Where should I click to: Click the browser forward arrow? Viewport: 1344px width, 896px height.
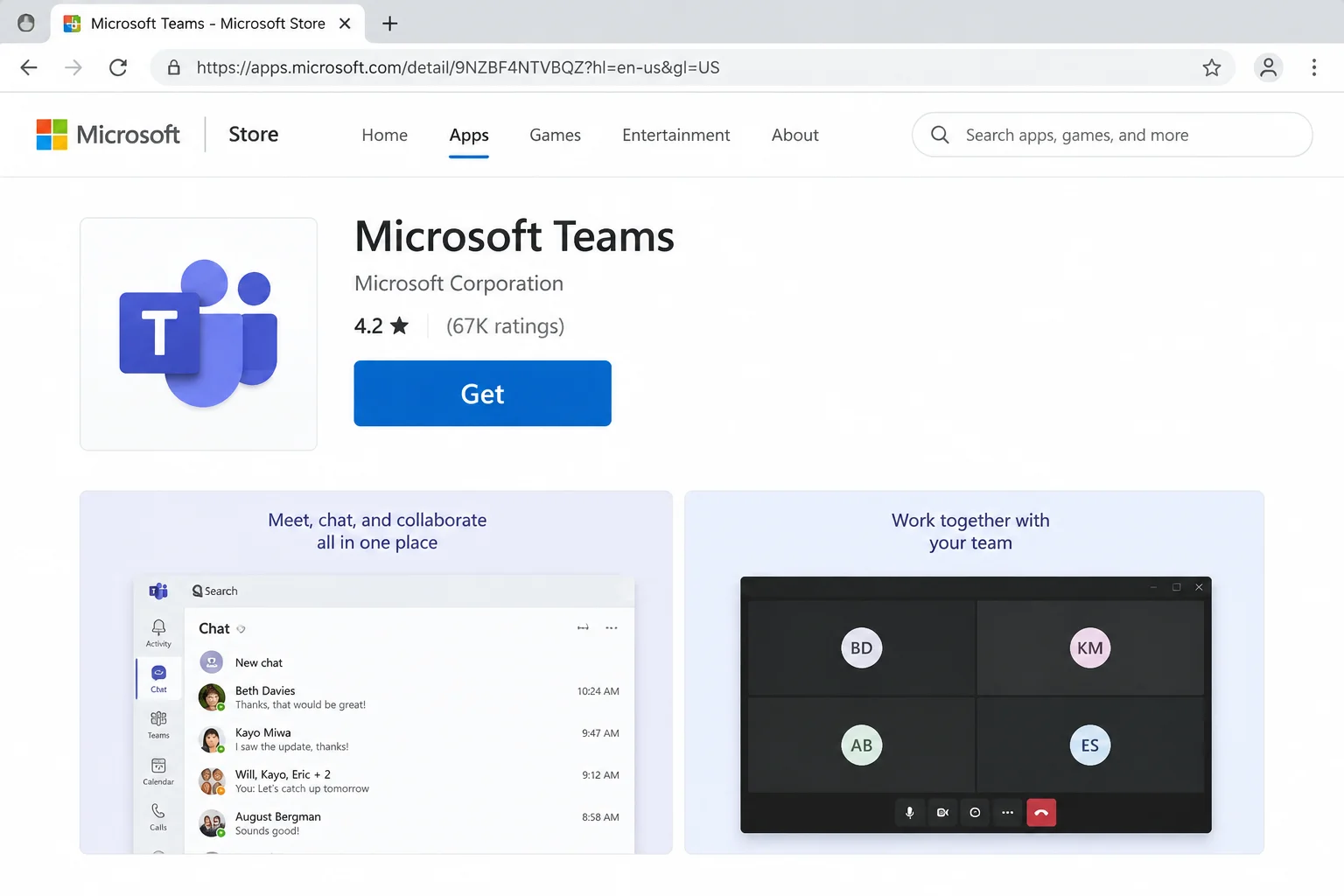73,67
